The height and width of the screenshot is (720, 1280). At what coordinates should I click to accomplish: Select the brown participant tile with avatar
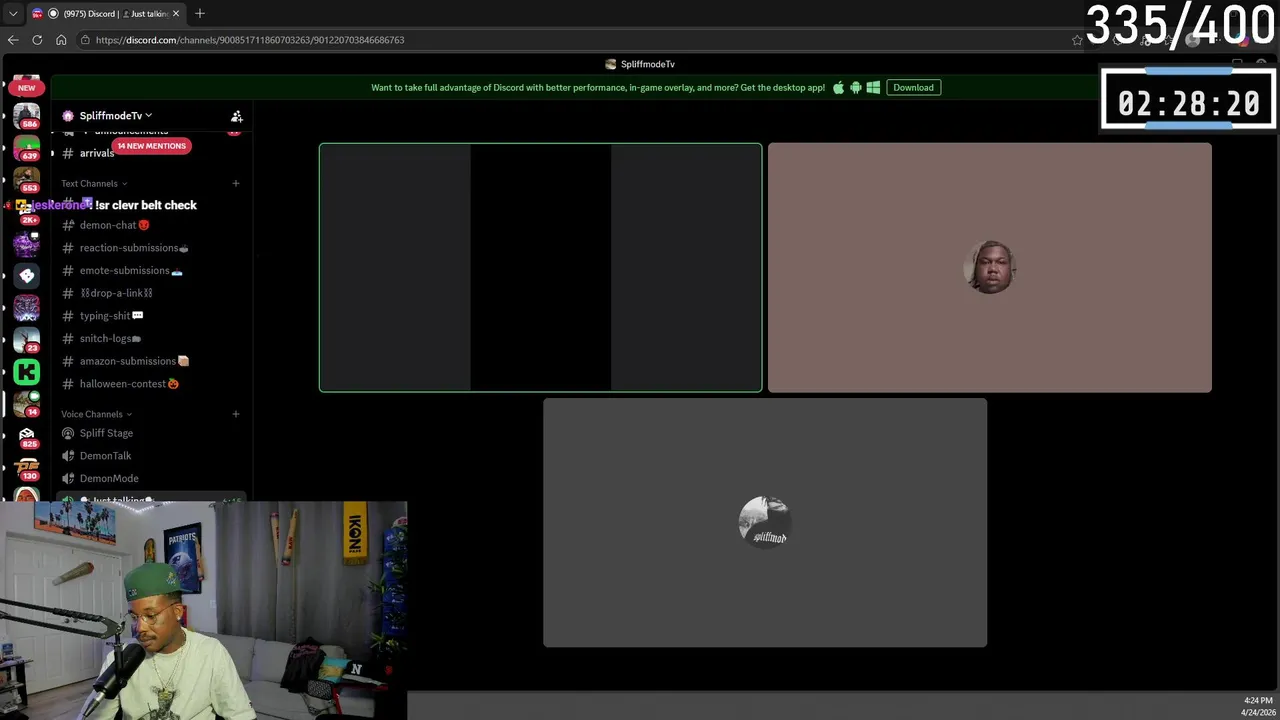990,267
